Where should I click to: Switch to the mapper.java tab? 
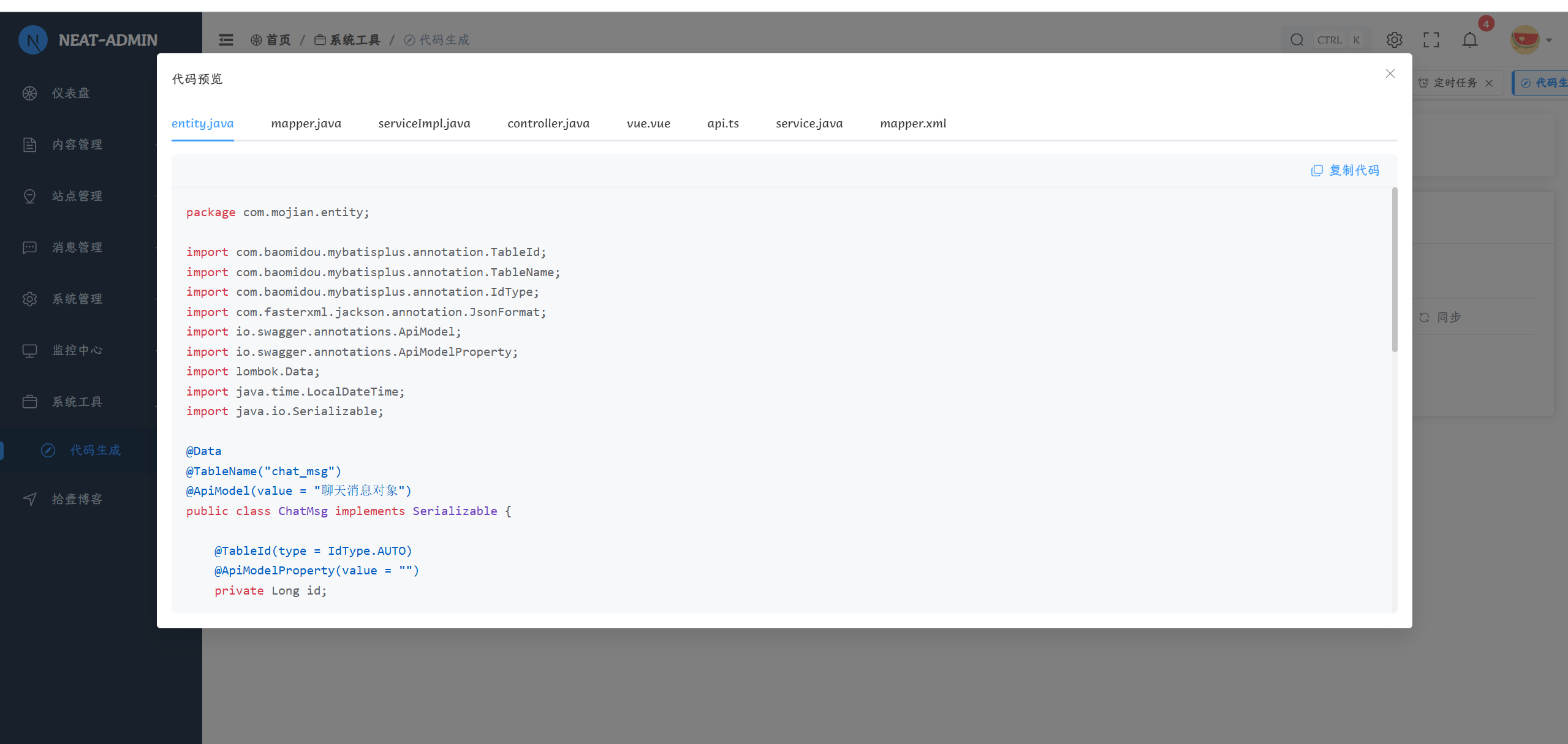pos(306,123)
